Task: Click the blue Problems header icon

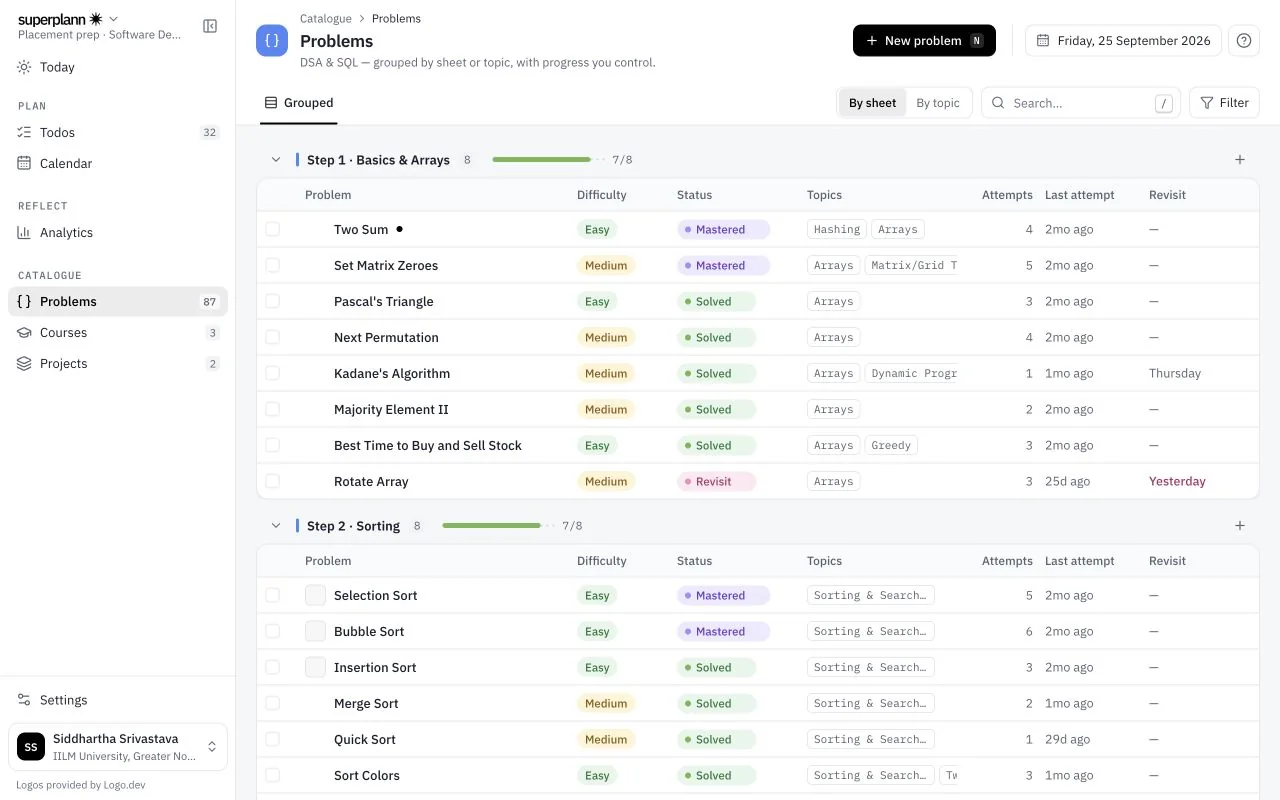Action: coord(272,41)
